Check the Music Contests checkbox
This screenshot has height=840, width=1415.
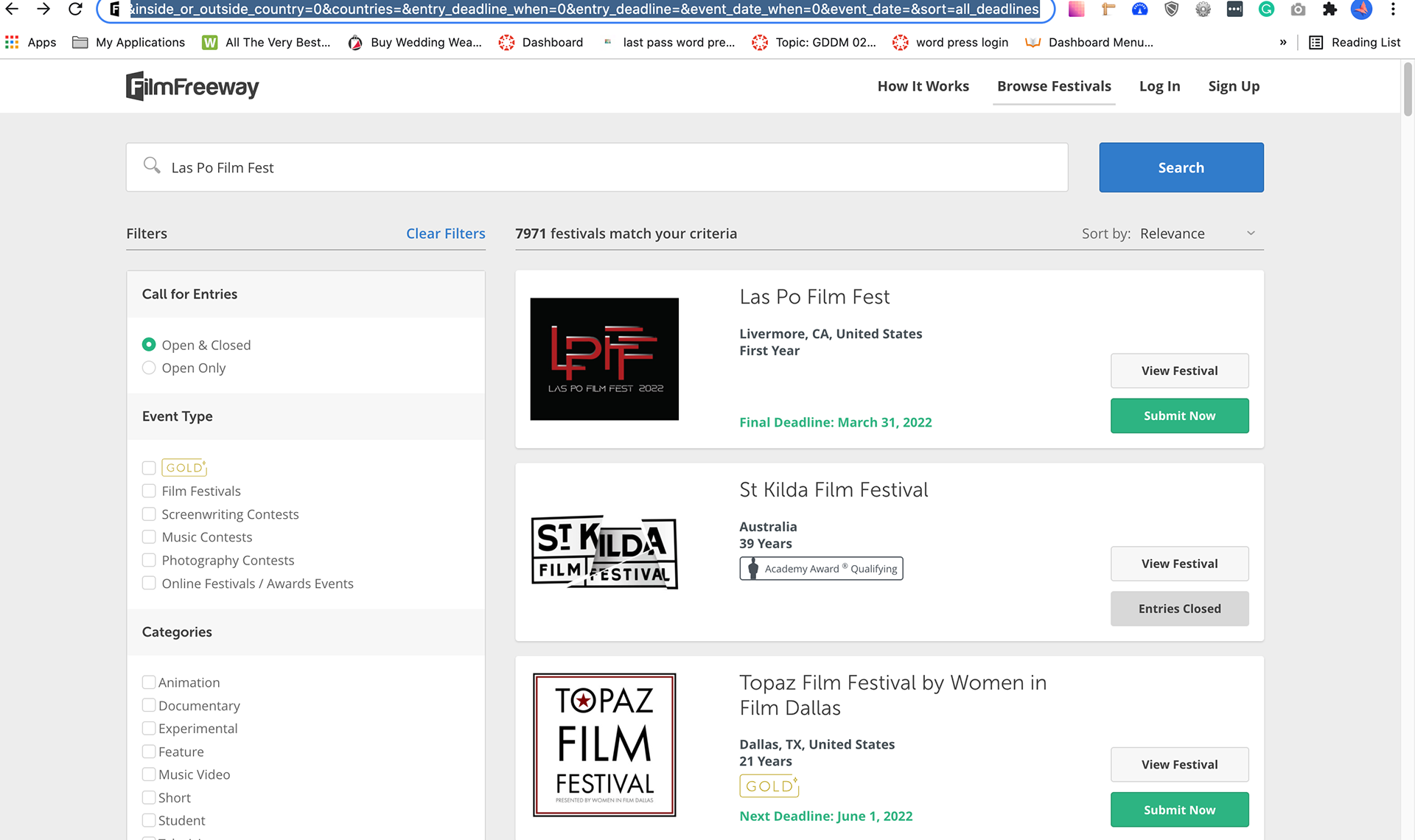(149, 537)
